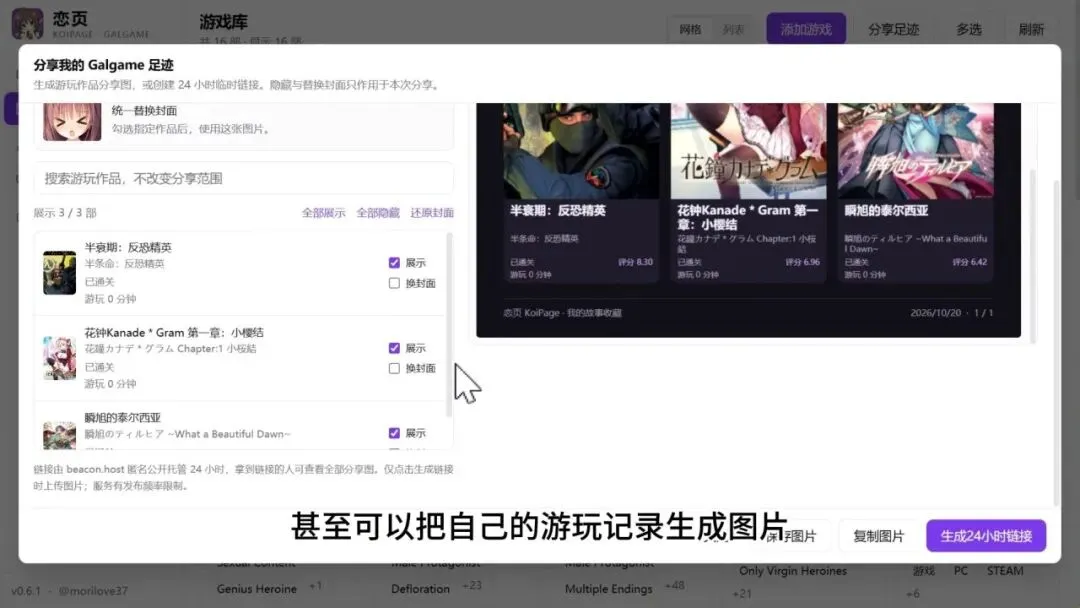Toggle 展示 checkbox for 花钟Kanade Gram
The width and height of the screenshot is (1080, 608).
click(394, 348)
